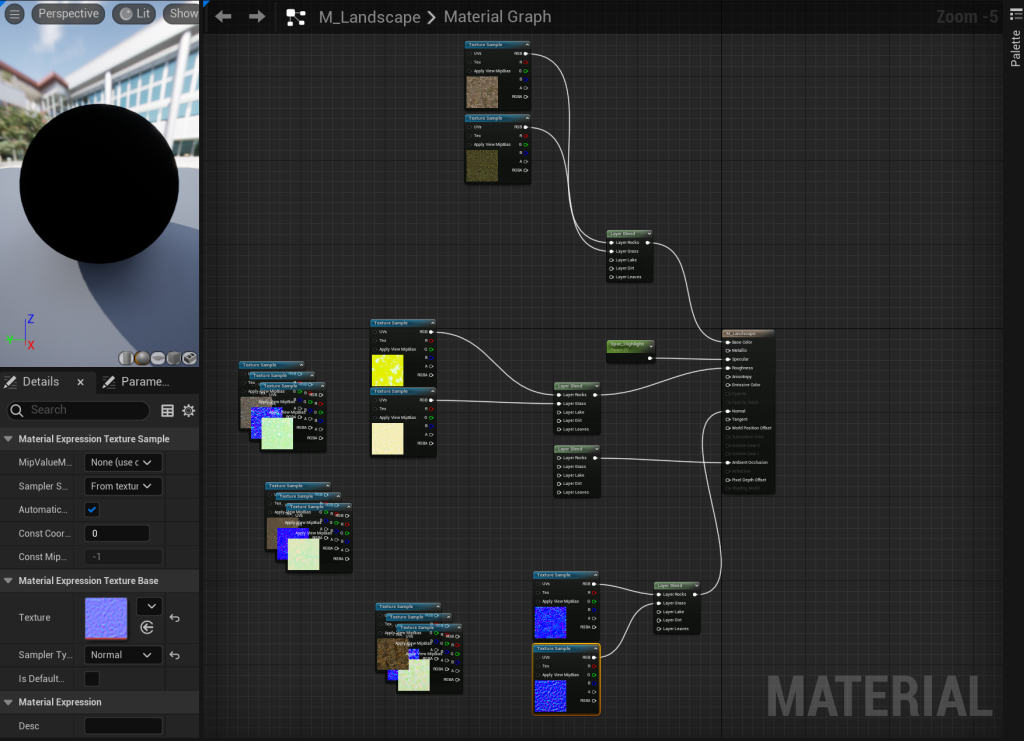
Task: Click the Lit view mode button
Action: (x=135, y=14)
